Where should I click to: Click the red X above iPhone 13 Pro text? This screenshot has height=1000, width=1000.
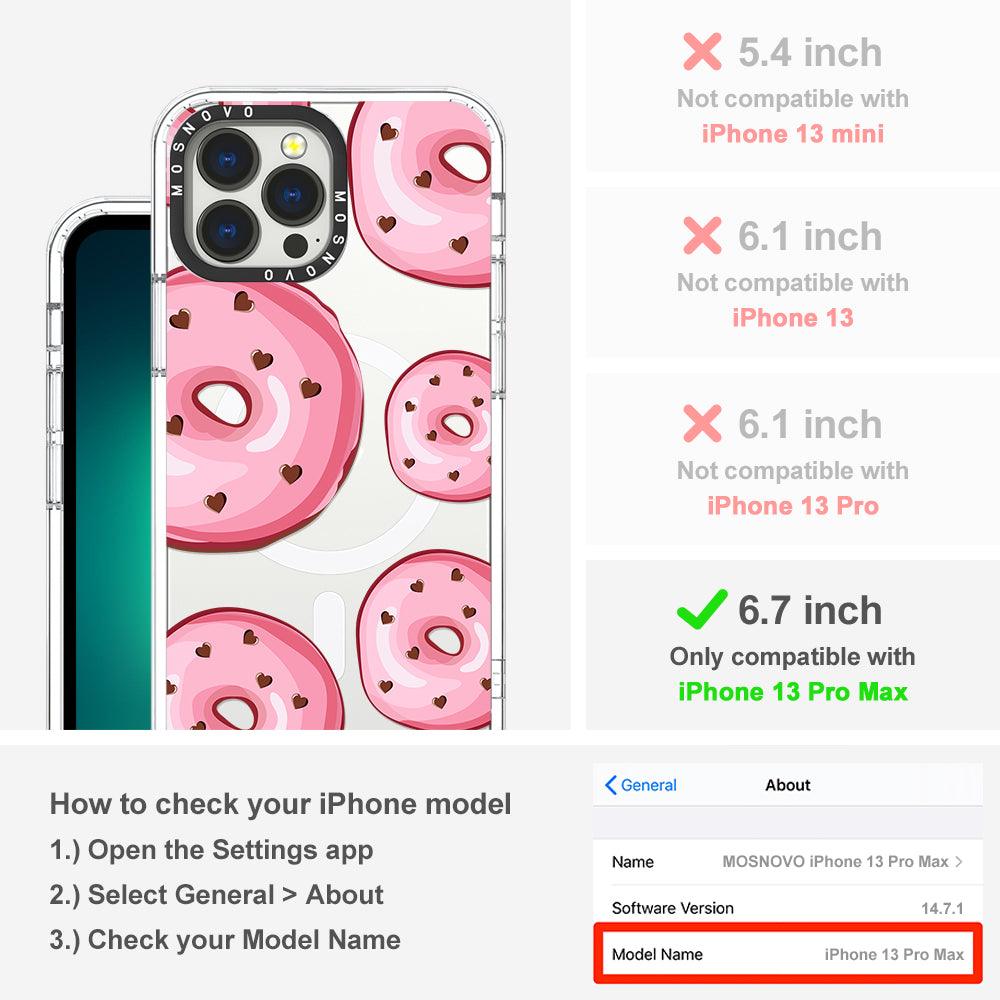(702, 423)
